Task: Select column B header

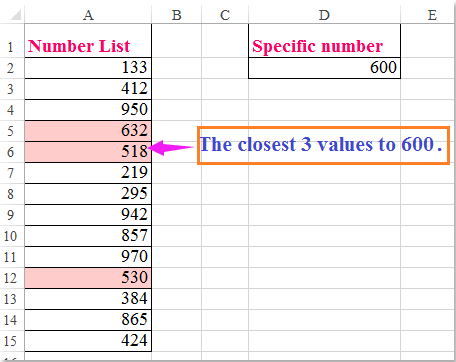Action: (x=176, y=15)
